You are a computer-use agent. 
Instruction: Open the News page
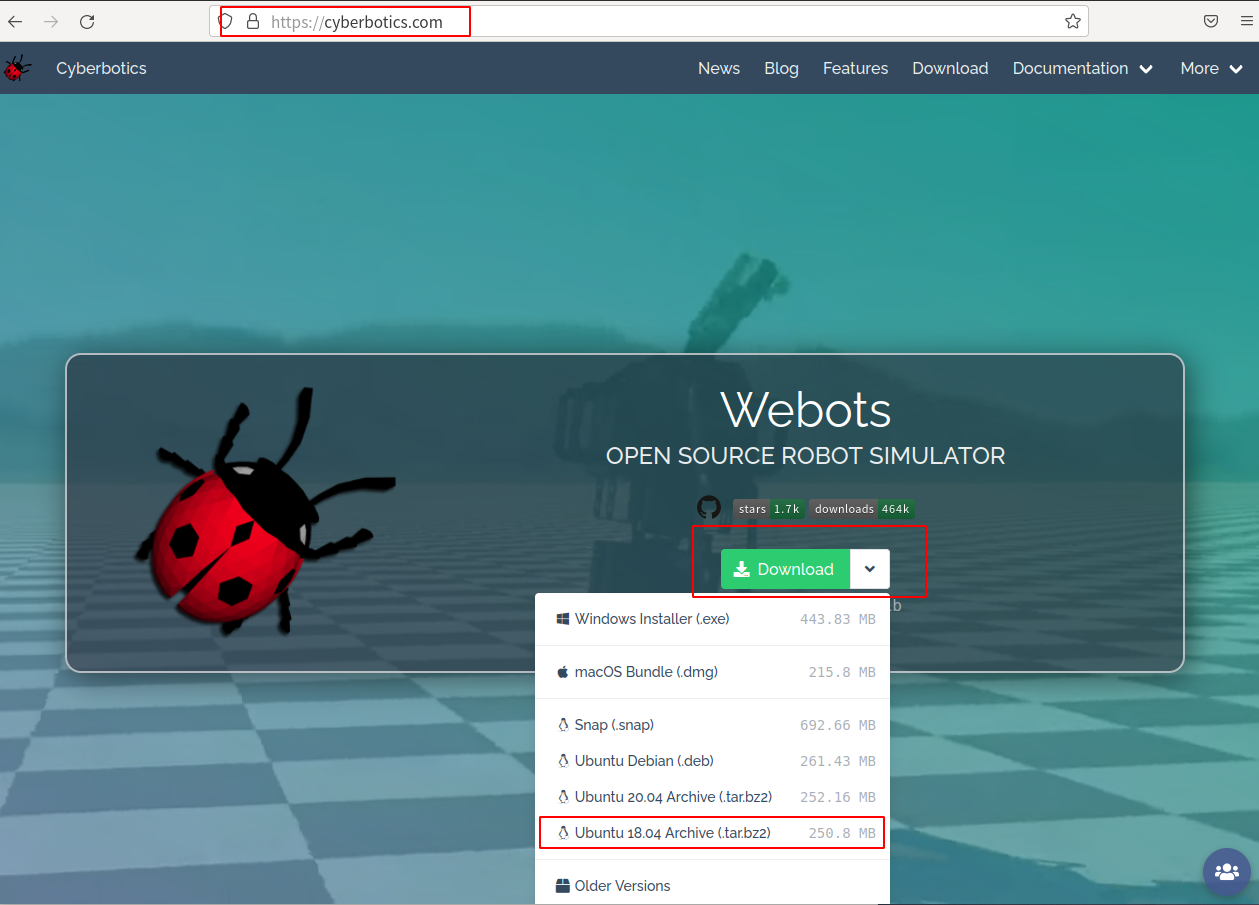coord(719,68)
